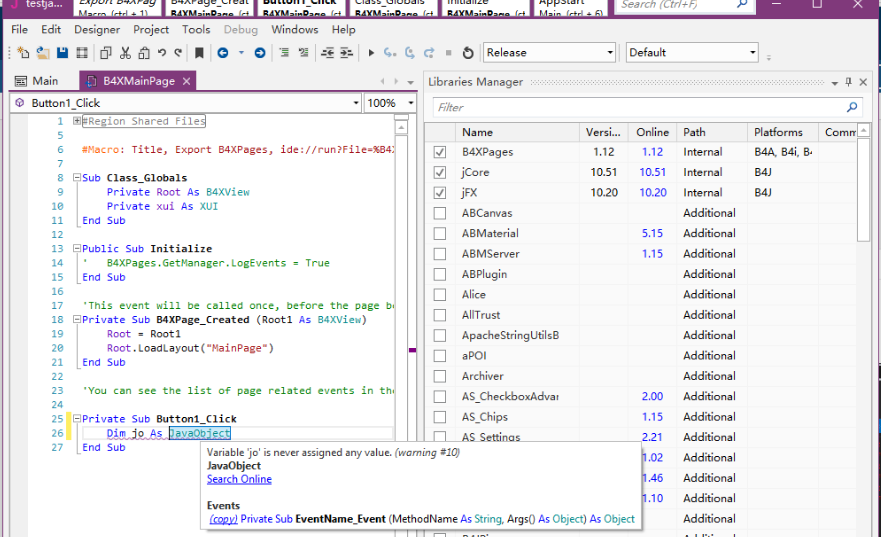
Task: Check the Archiver library checkbox
Action: (x=440, y=377)
